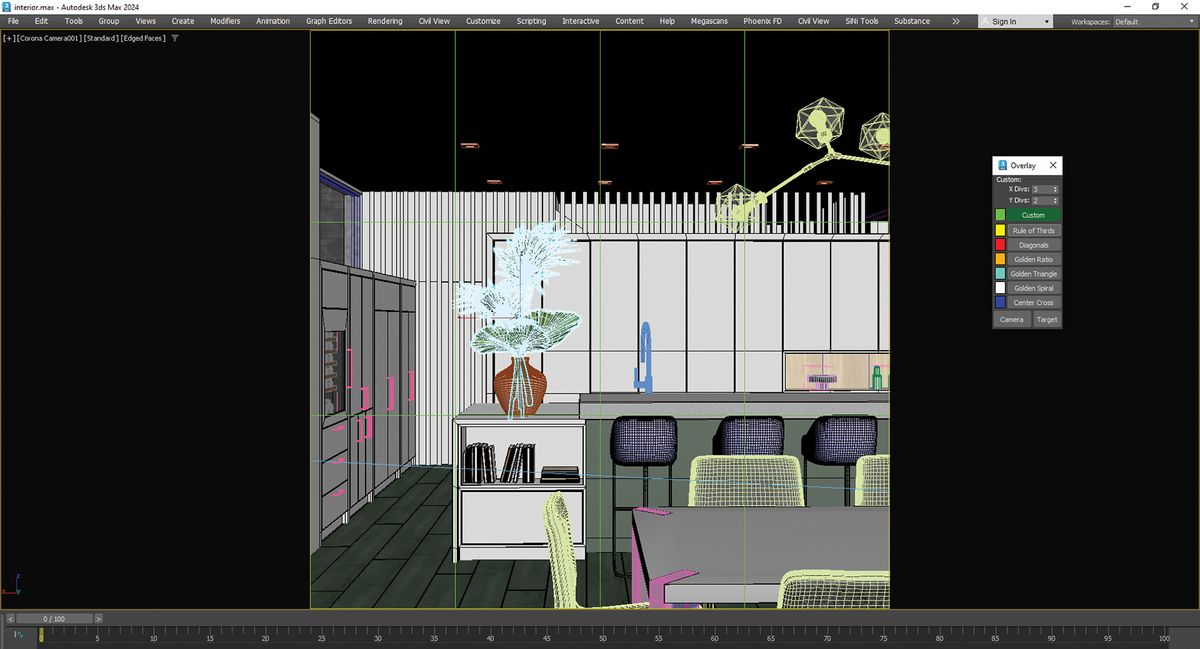Click the menu bar overflow chevrons
Screen dimensions: 1200x649
tap(956, 21)
